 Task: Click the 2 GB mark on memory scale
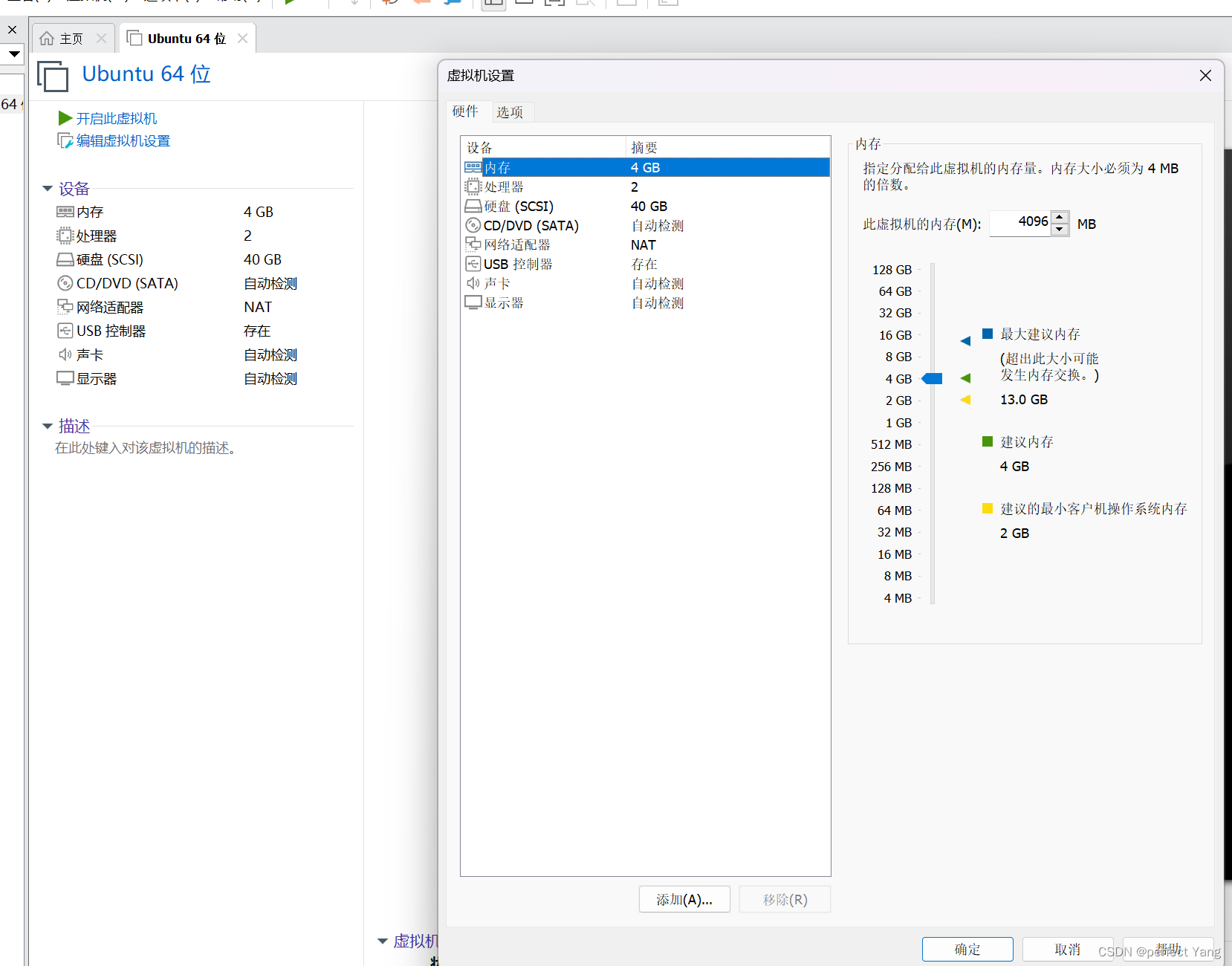(x=898, y=401)
